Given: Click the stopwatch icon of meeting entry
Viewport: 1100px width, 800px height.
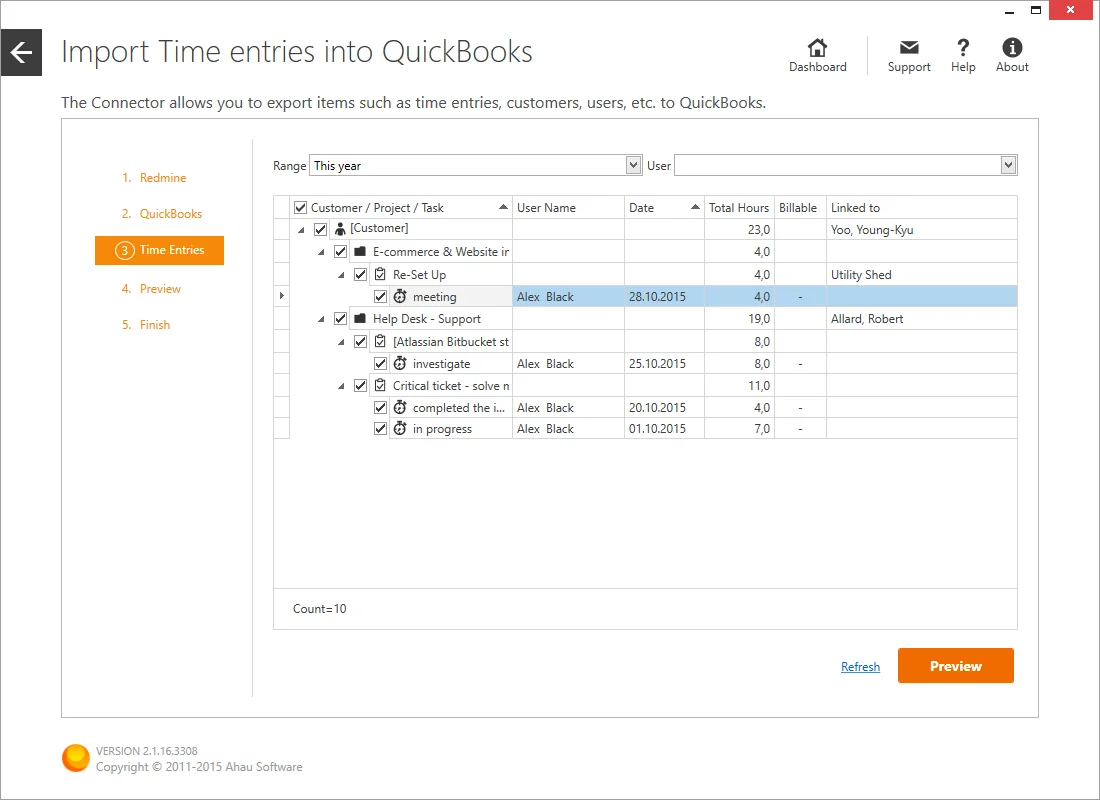Looking at the screenshot, I should tap(400, 296).
